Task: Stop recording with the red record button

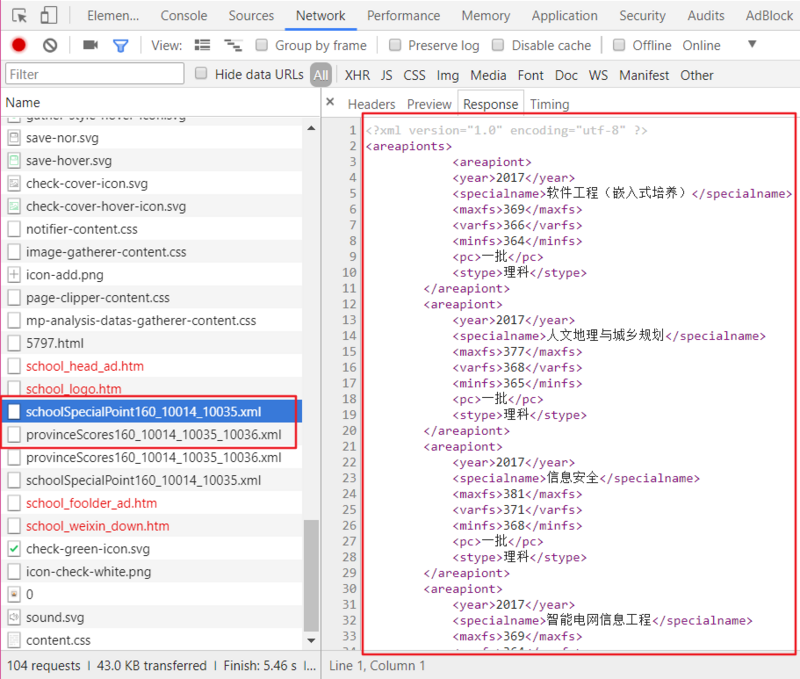Action: (x=19, y=45)
